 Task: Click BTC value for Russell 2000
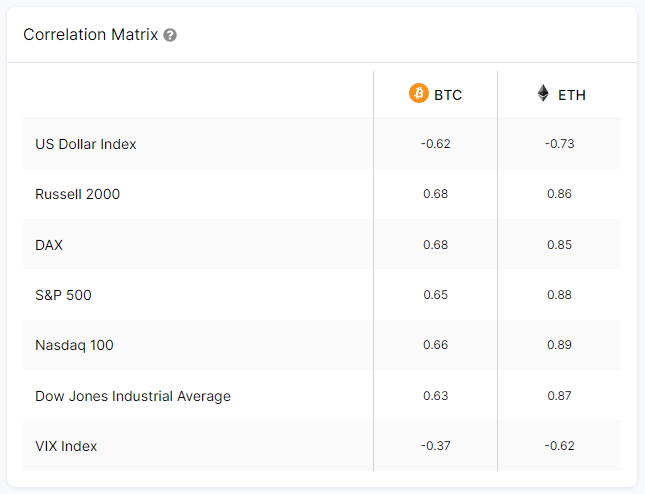coord(436,194)
